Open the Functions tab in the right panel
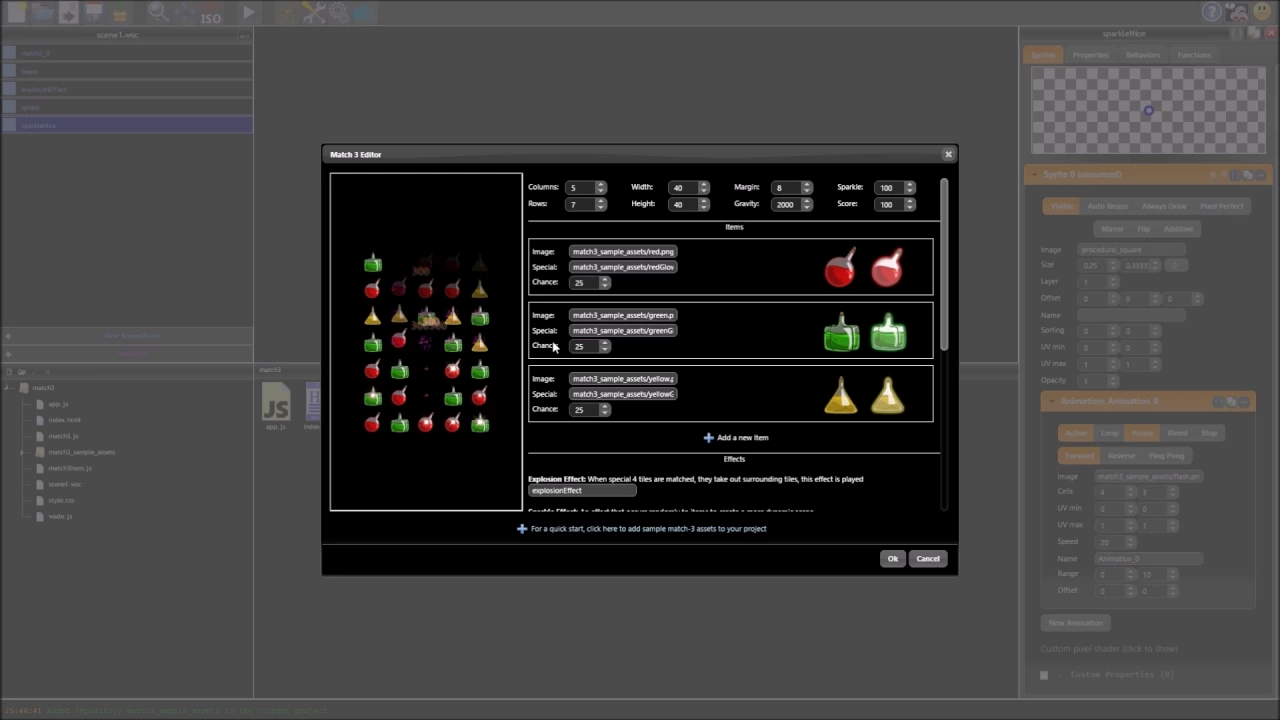The width and height of the screenshot is (1280, 720). (x=1194, y=55)
